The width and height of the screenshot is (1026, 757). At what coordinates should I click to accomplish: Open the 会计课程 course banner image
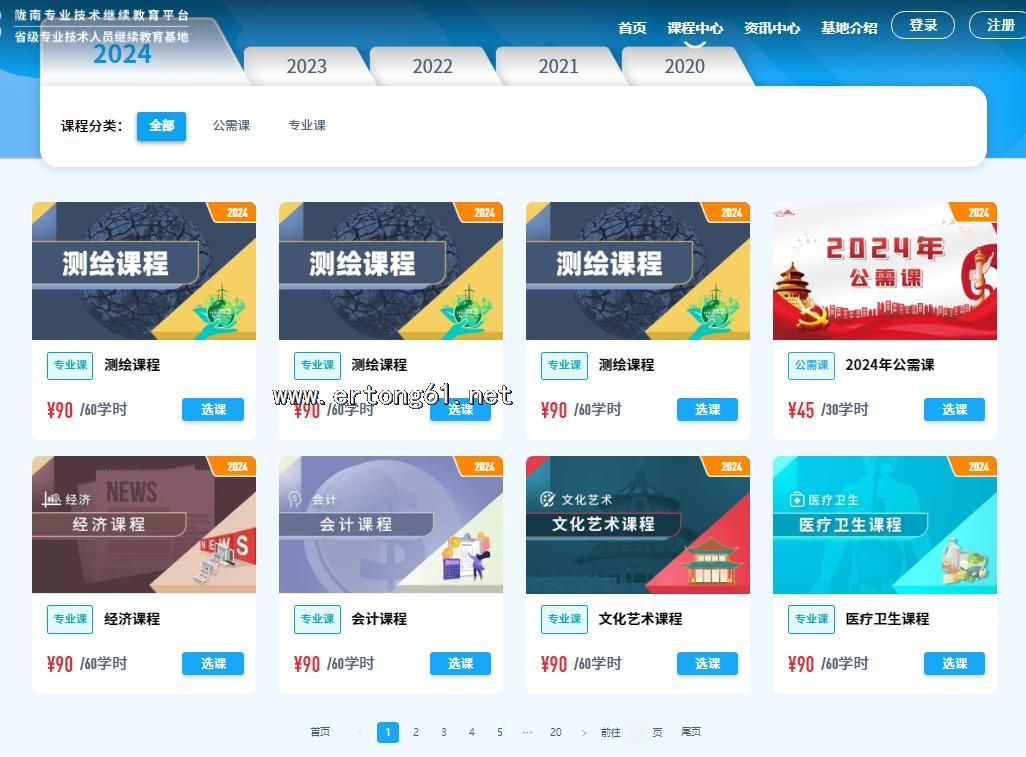tap(390, 525)
